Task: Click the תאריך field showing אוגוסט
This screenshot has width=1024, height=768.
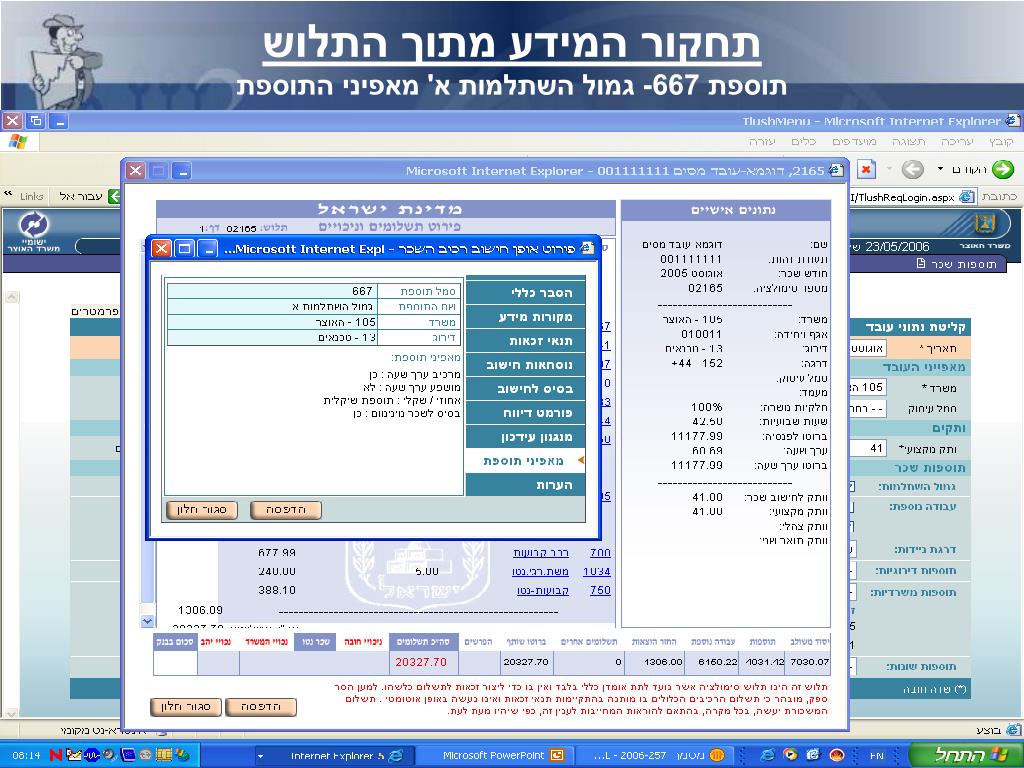Action: (x=867, y=348)
